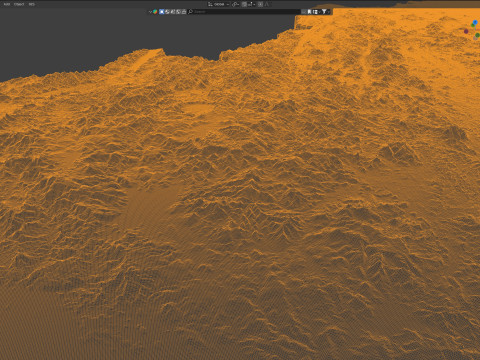Click the blue Z axis gizmo ball

[x=475, y=22]
